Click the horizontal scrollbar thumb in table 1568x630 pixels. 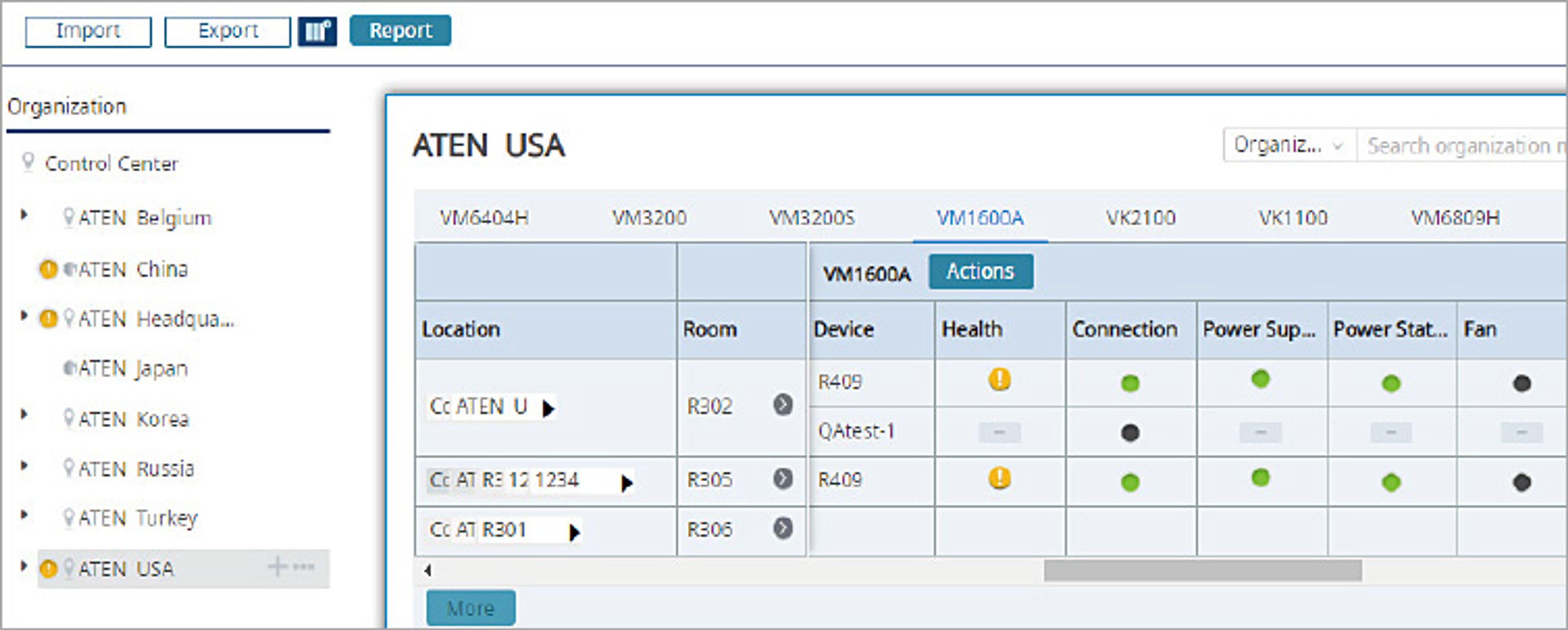pyautogui.click(x=1202, y=571)
